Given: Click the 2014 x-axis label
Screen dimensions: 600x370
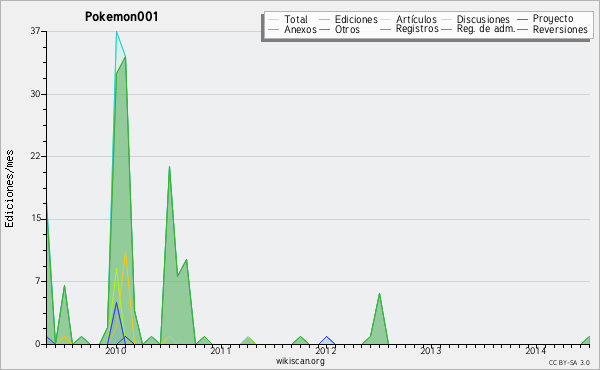Looking at the screenshot, I should pos(536,351).
